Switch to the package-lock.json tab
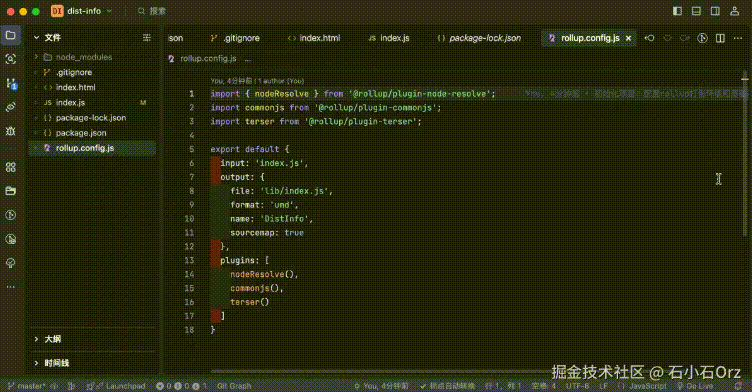Image resolution: width=752 pixels, height=392 pixels. [x=479, y=38]
